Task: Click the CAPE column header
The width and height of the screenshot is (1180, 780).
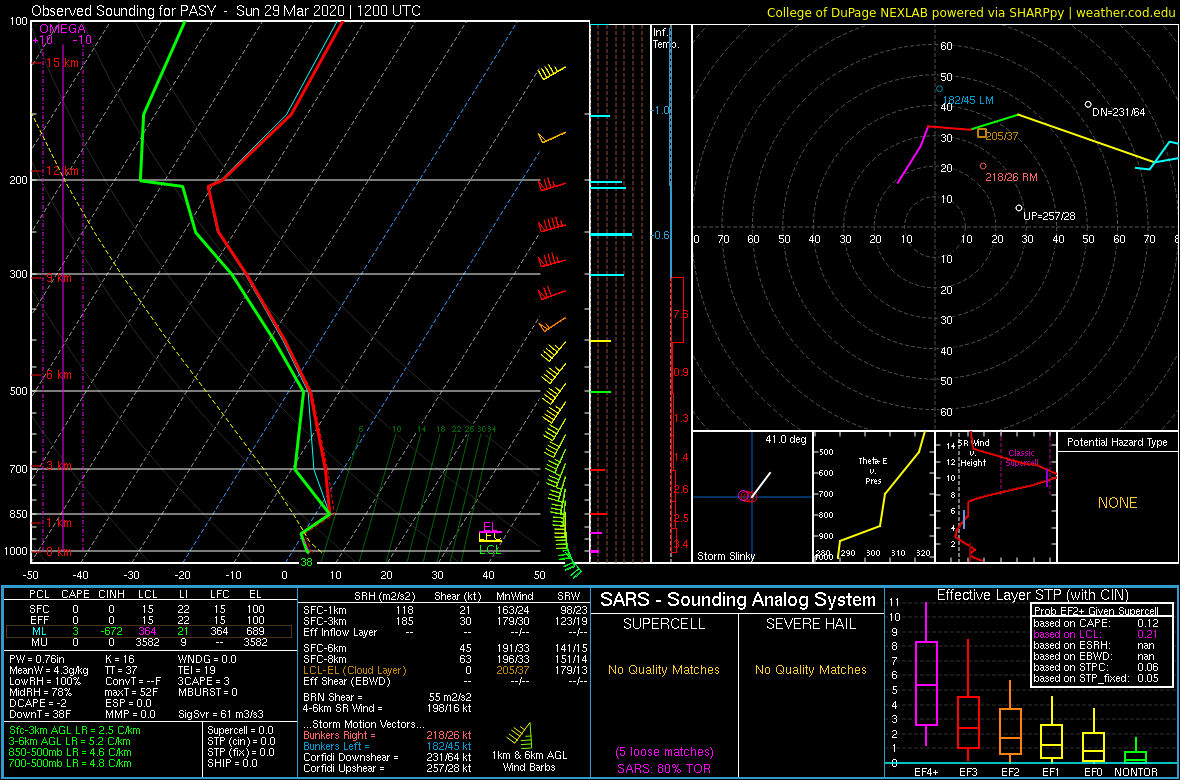Action: coord(75,594)
